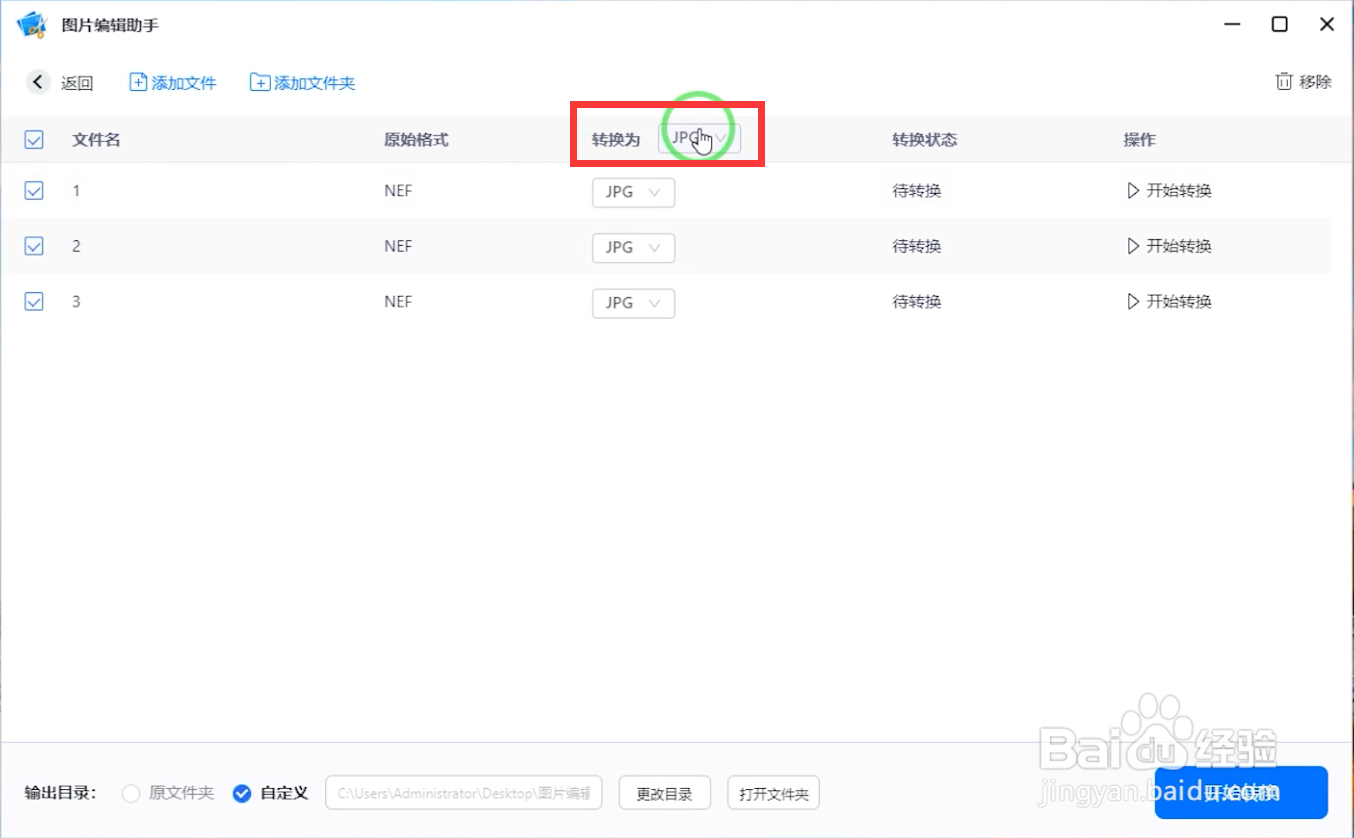Click file name 3 in the list
1354x838 pixels.
76,301
